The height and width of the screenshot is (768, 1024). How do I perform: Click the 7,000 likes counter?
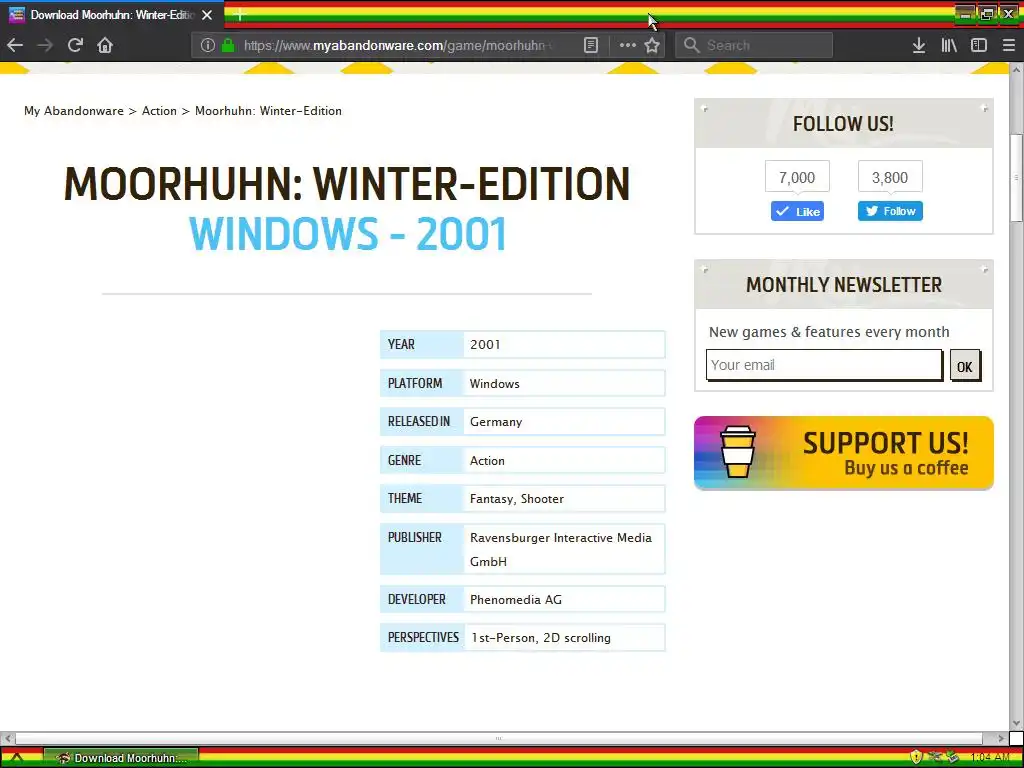(x=797, y=177)
